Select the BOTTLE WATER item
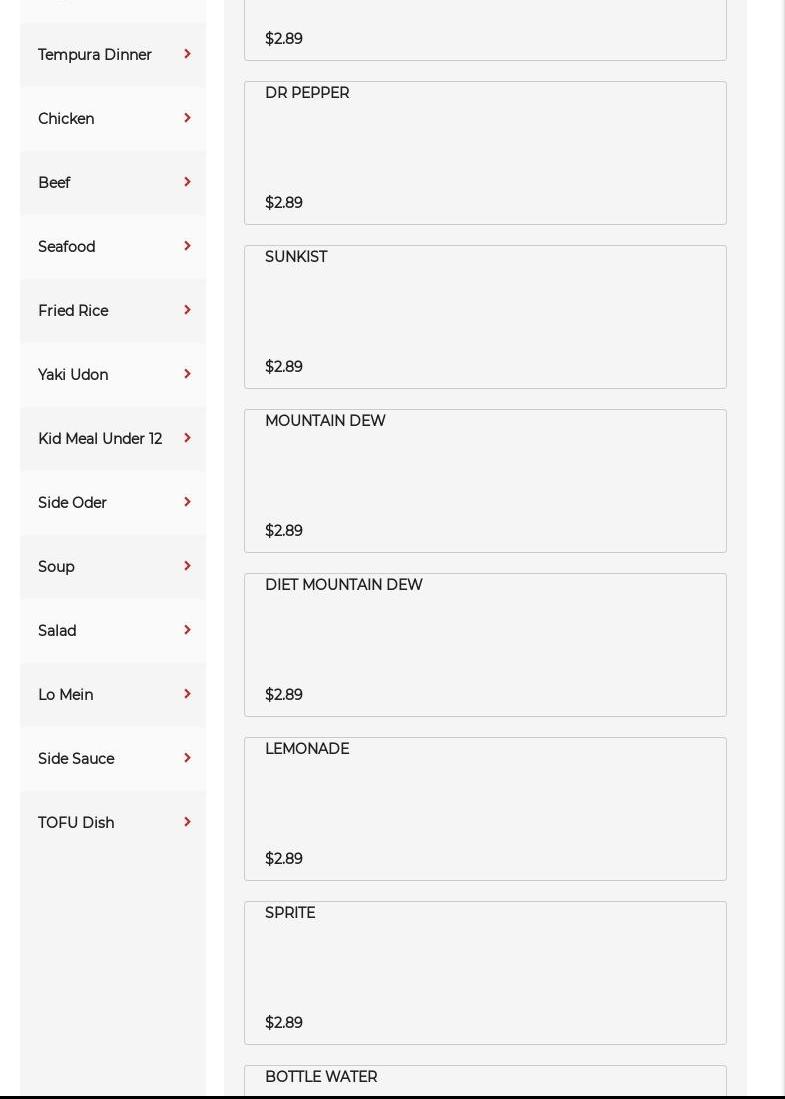 click(485, 1079)
